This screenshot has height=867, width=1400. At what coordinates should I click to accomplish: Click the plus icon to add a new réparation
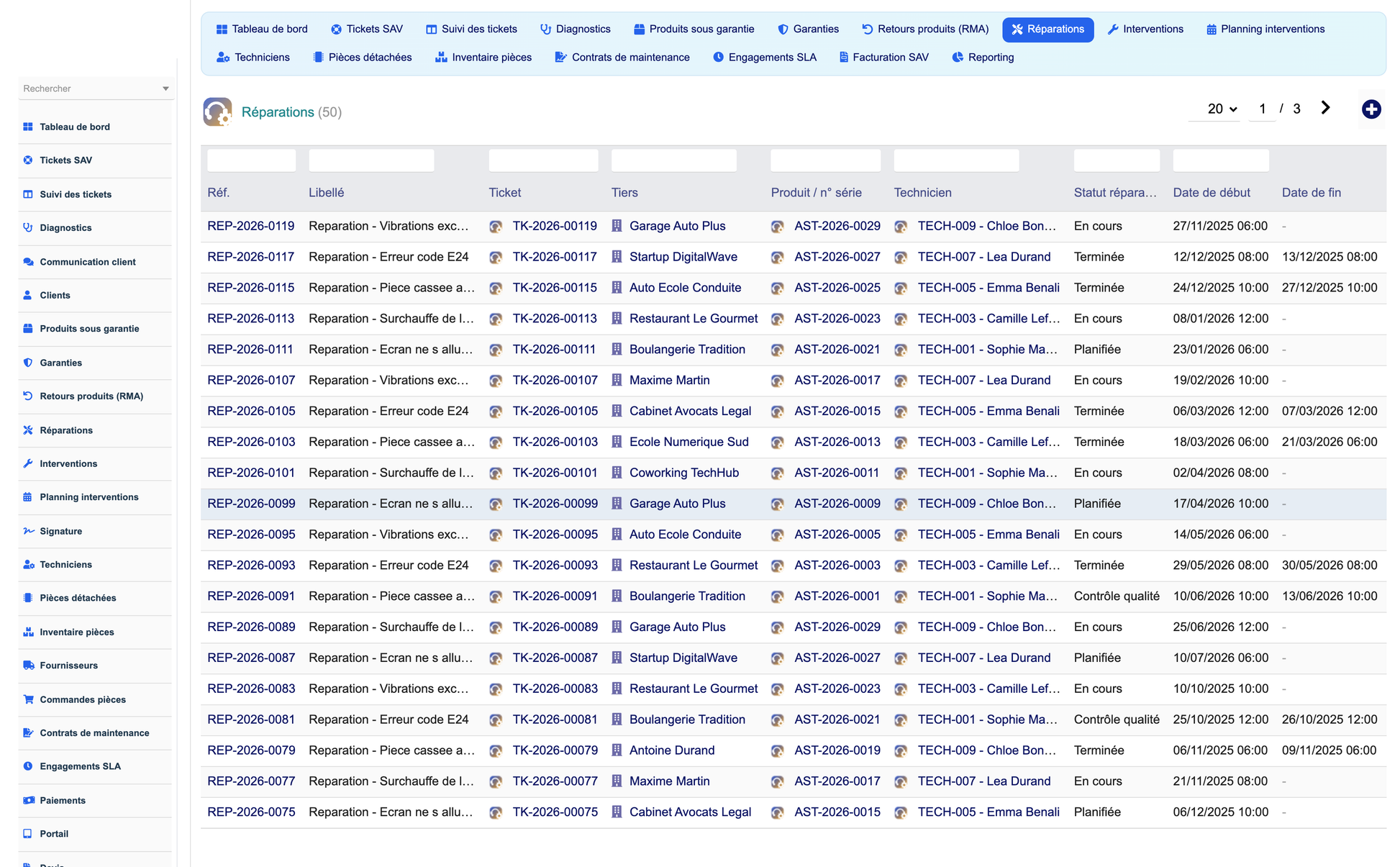pos(1371,109)
